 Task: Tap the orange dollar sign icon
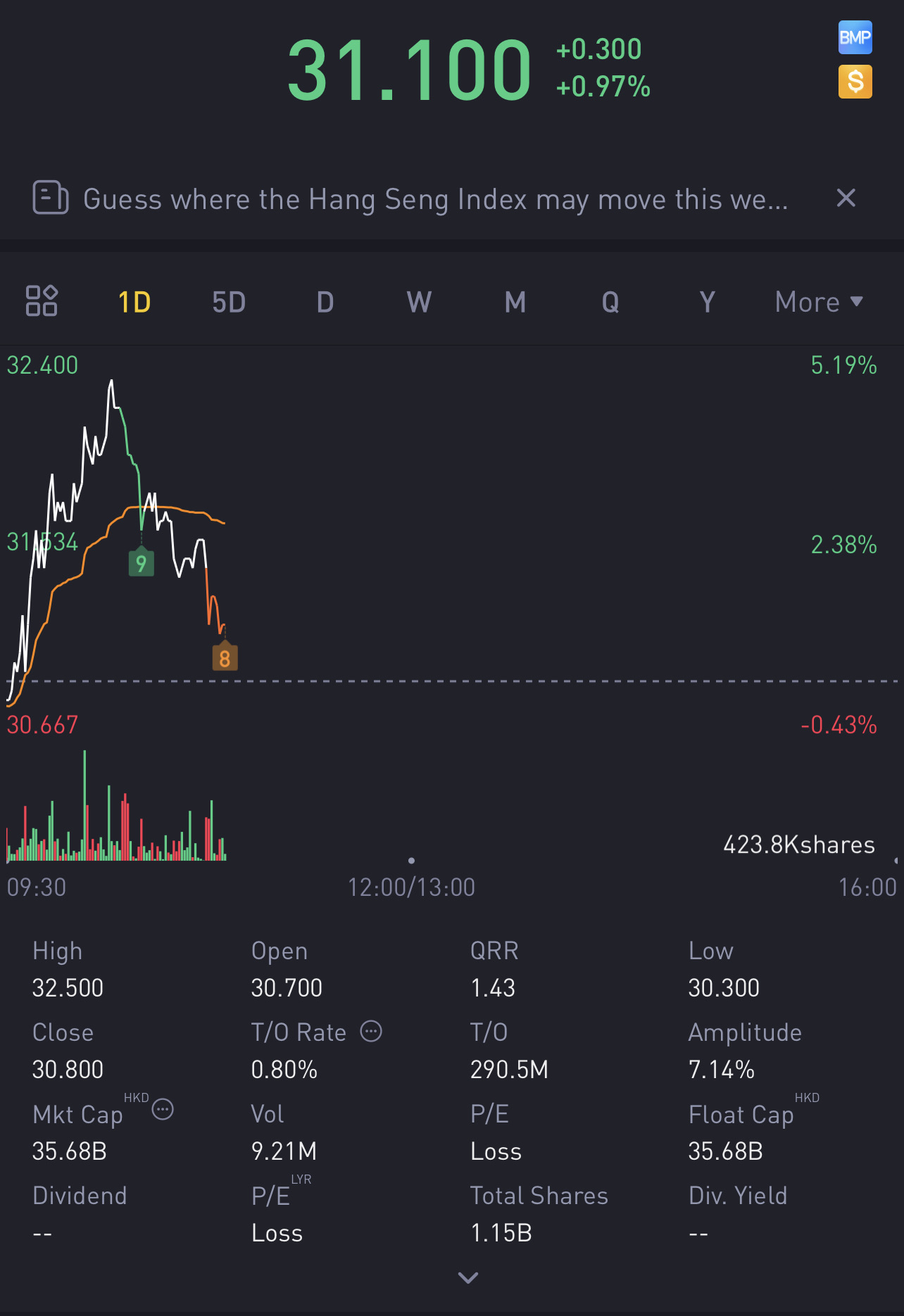tap(855, 82)
